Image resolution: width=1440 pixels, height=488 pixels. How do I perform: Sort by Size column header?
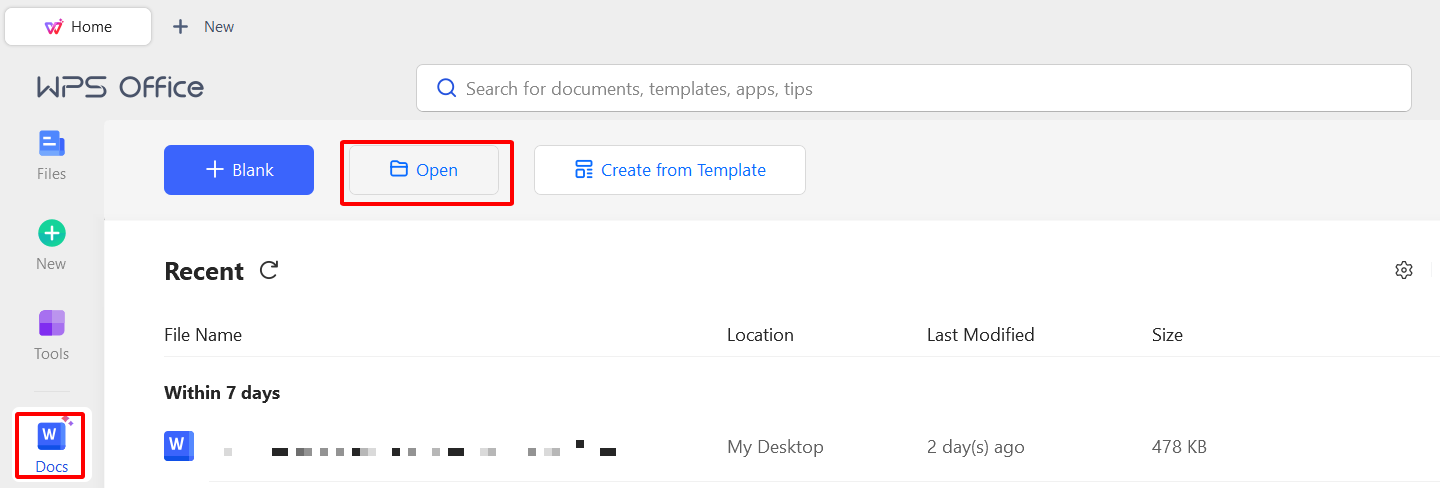(1167, 335)
